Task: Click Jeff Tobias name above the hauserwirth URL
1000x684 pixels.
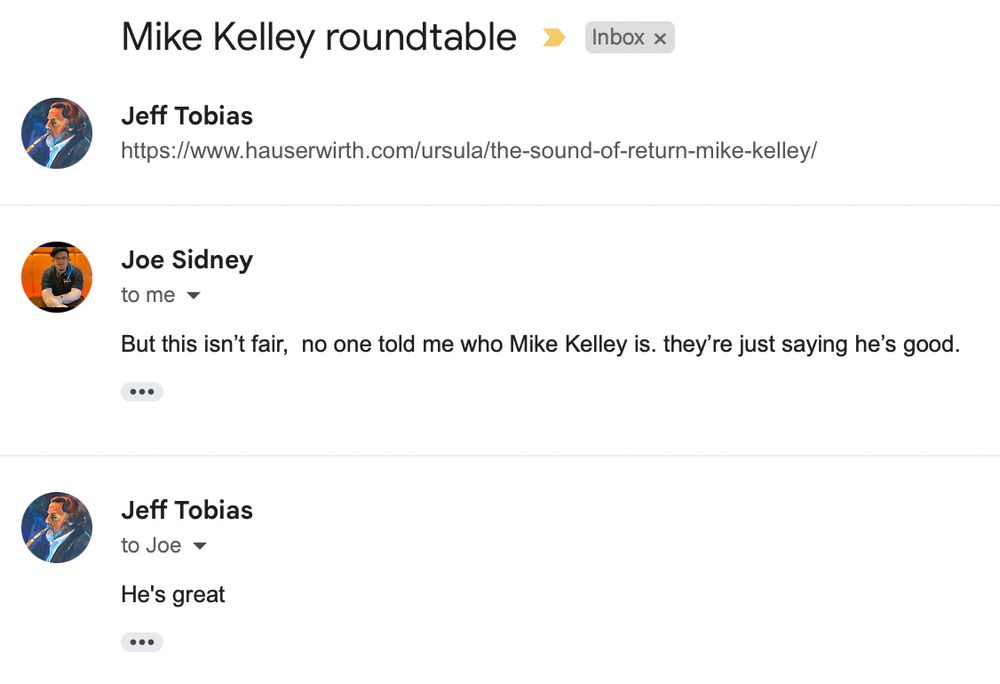Action: (187, 116)
